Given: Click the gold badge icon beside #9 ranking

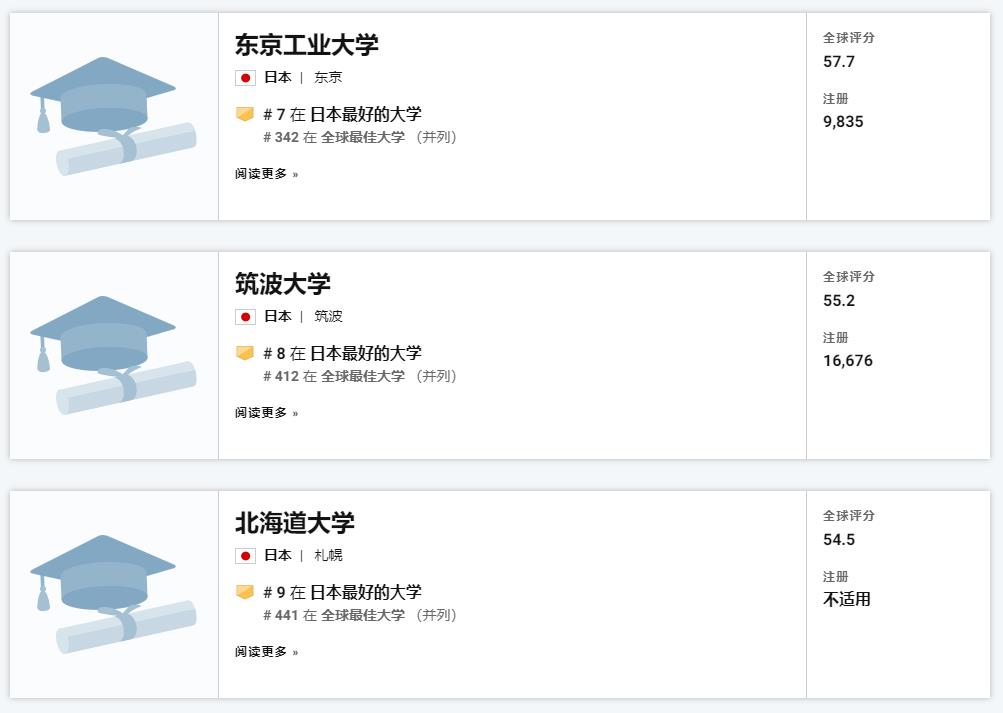Looking at the screenshot, I should (x=245, y=592).
